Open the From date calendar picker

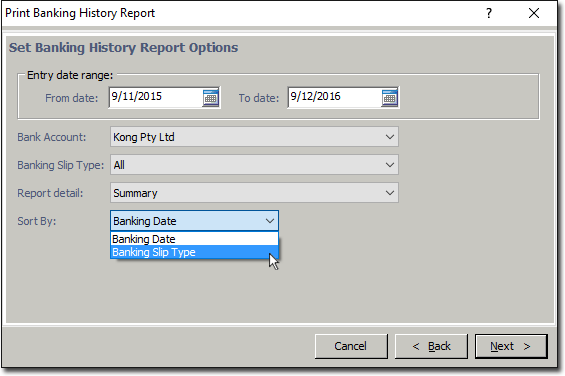210,98
